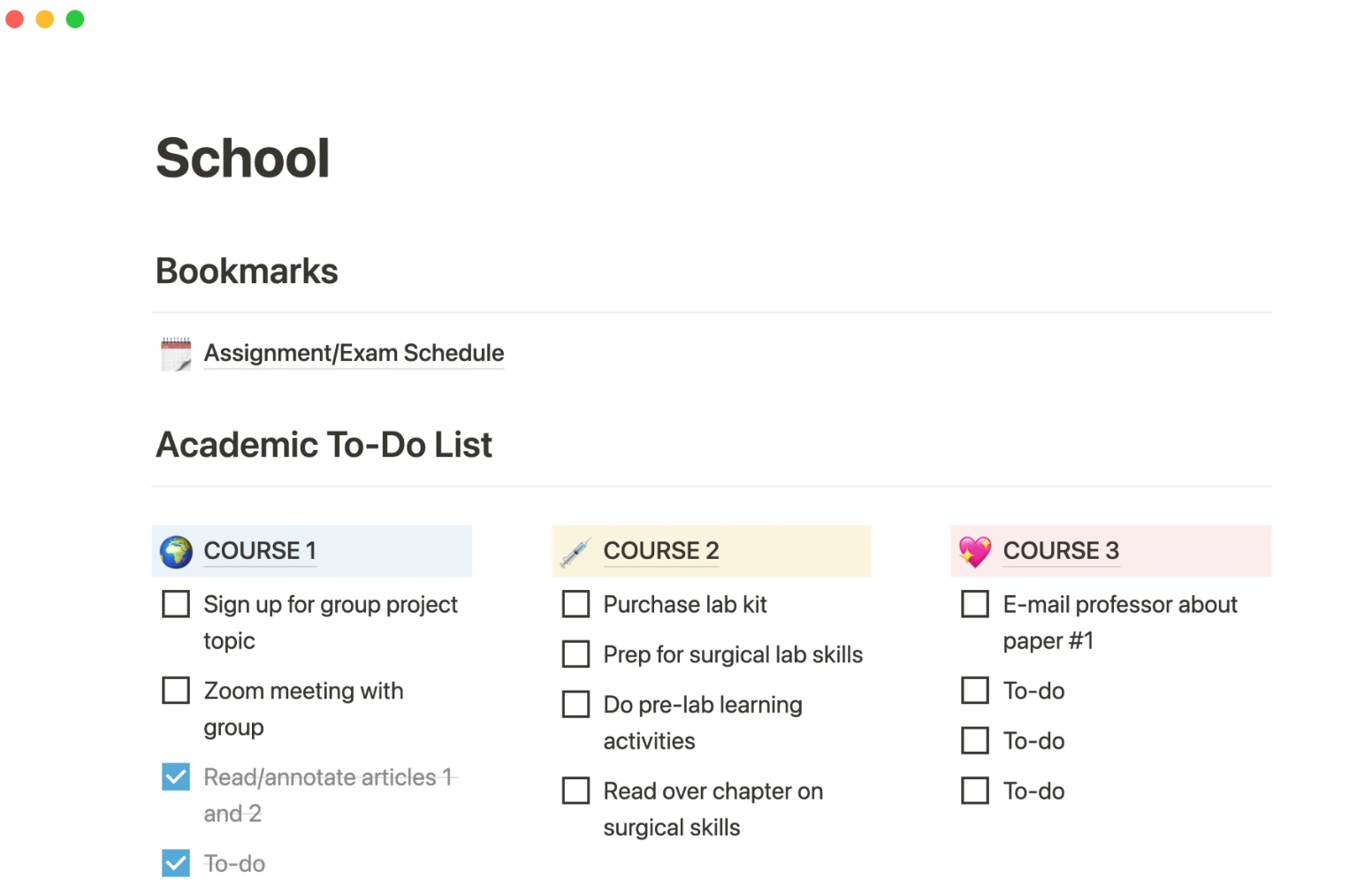The width and height of the screenshot is (1372, 895).
Task: Uncheck Read/annotate articles 1 and 2
Action: 176,777
